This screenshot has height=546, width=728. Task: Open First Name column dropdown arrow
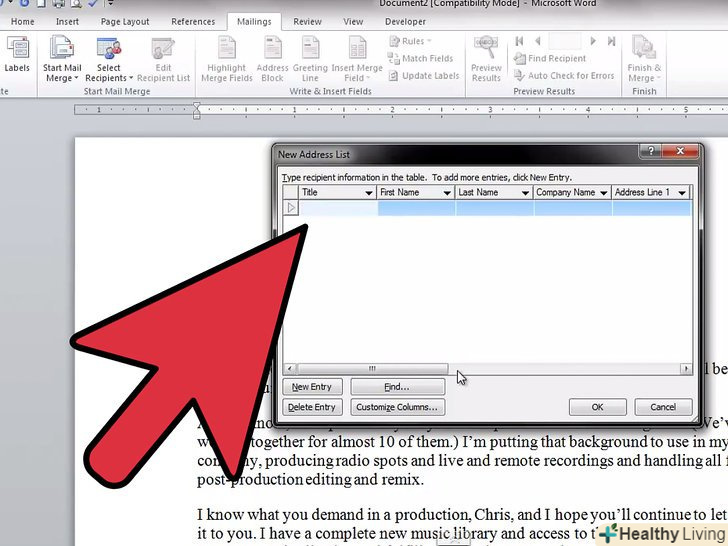447,193
